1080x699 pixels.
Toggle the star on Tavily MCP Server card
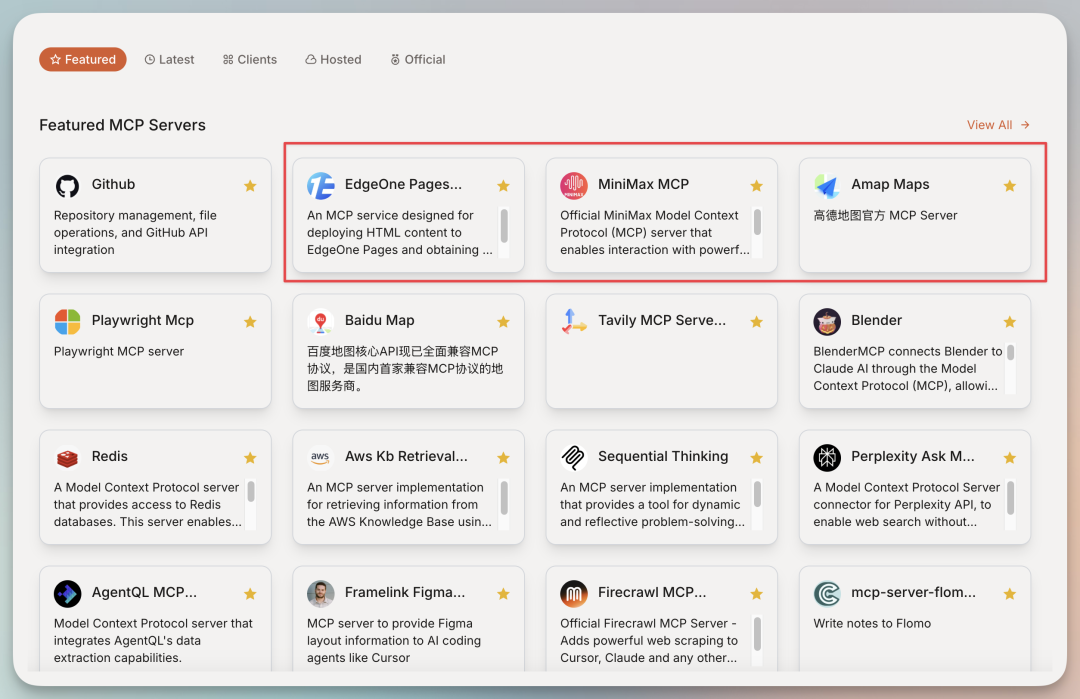(756, 322)
